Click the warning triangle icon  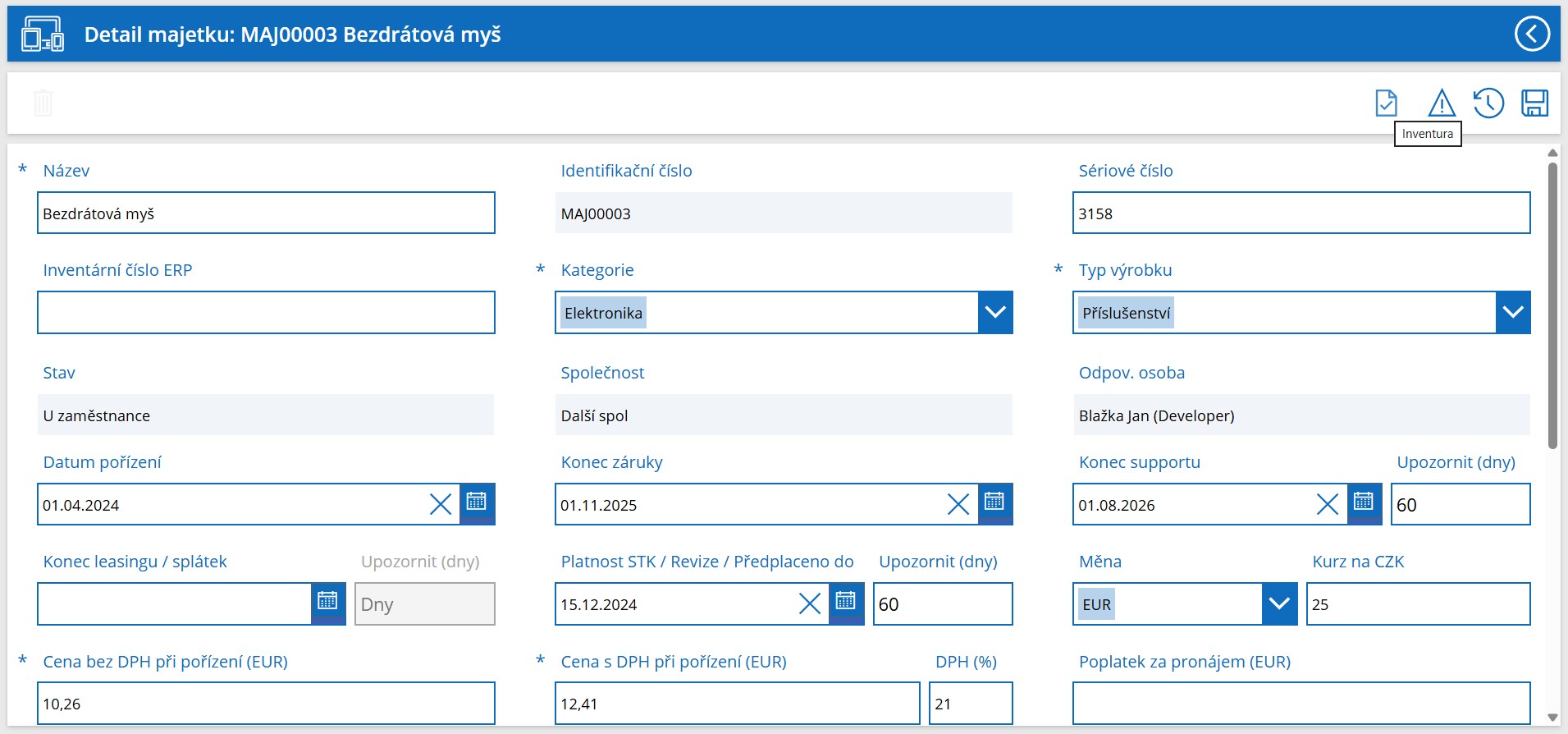1442,103
